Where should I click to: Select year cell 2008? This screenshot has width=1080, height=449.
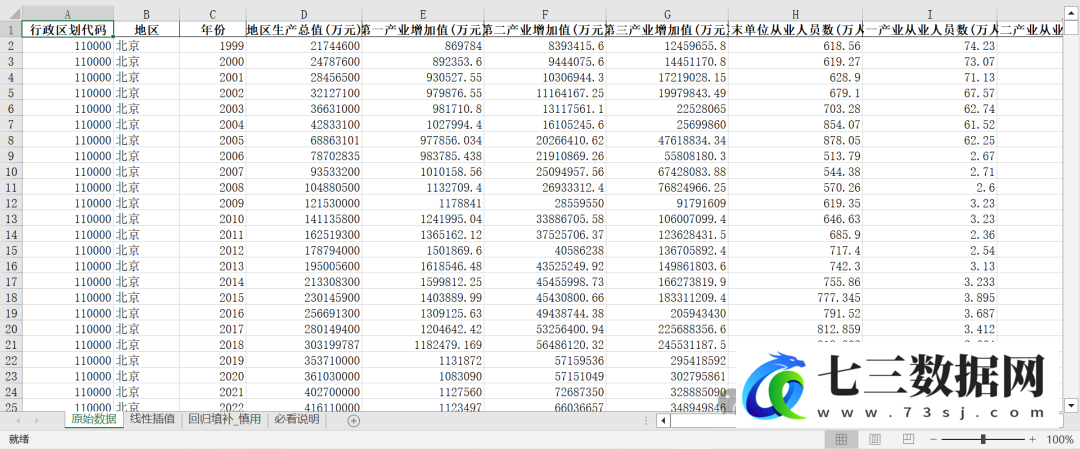click(x=212, y=187)
